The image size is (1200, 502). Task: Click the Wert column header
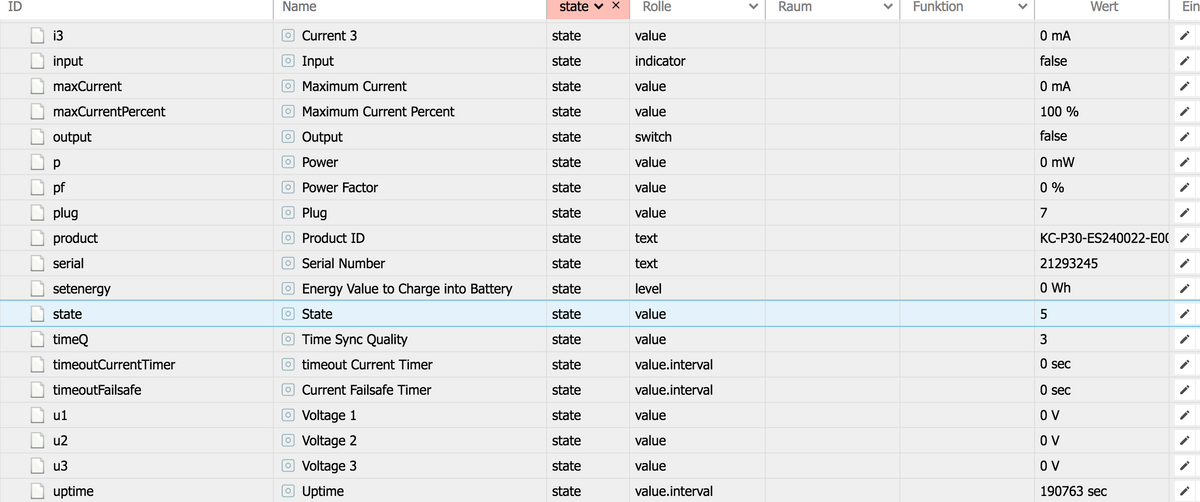(1104, 7)
